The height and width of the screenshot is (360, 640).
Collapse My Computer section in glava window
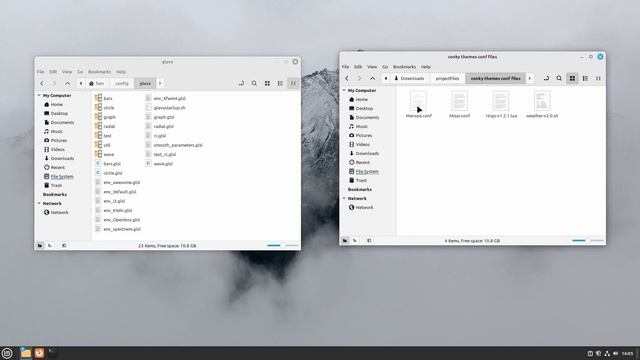(39, 96)
